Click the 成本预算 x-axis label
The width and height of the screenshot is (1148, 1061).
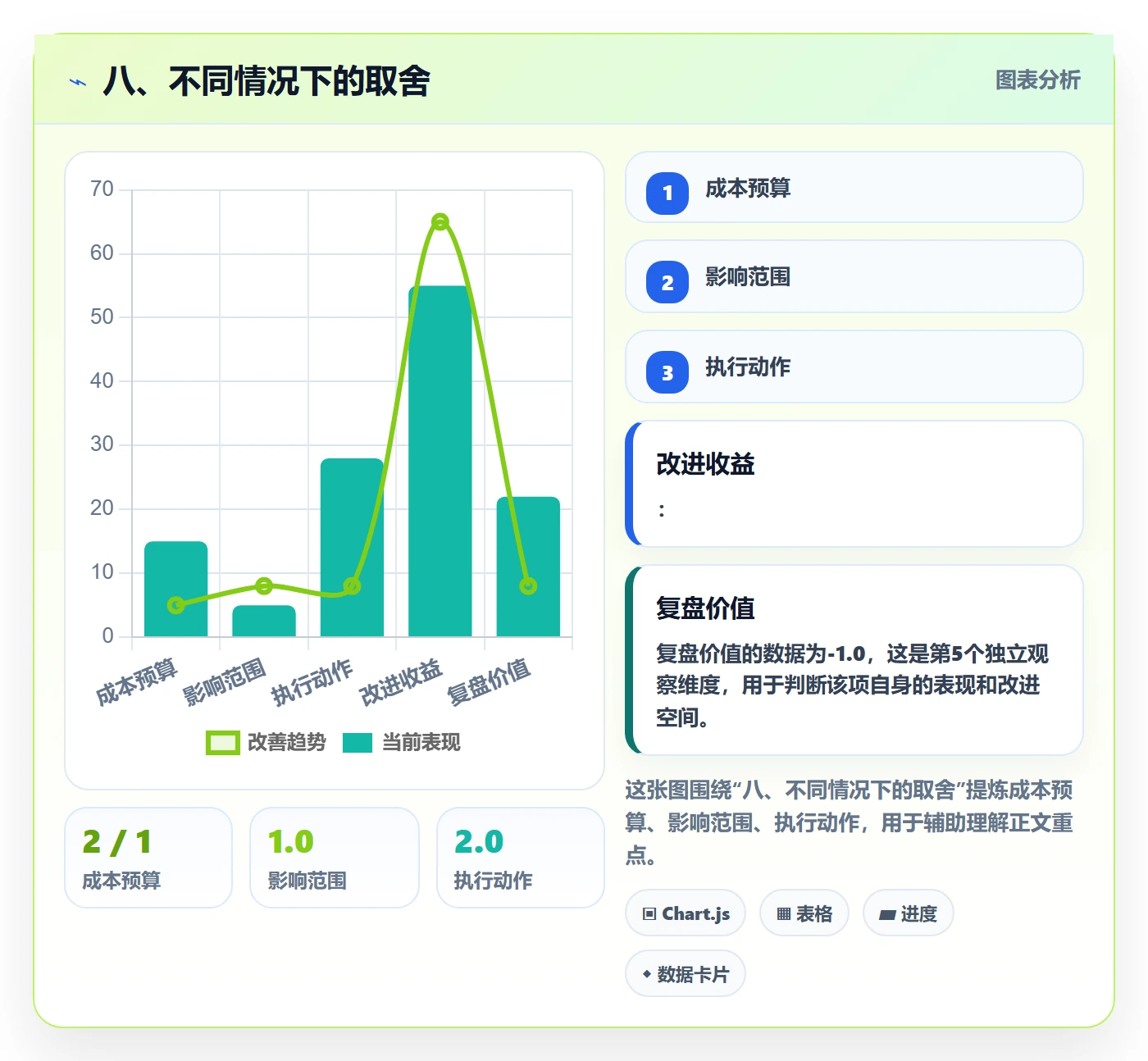click(x=137, y=682)
